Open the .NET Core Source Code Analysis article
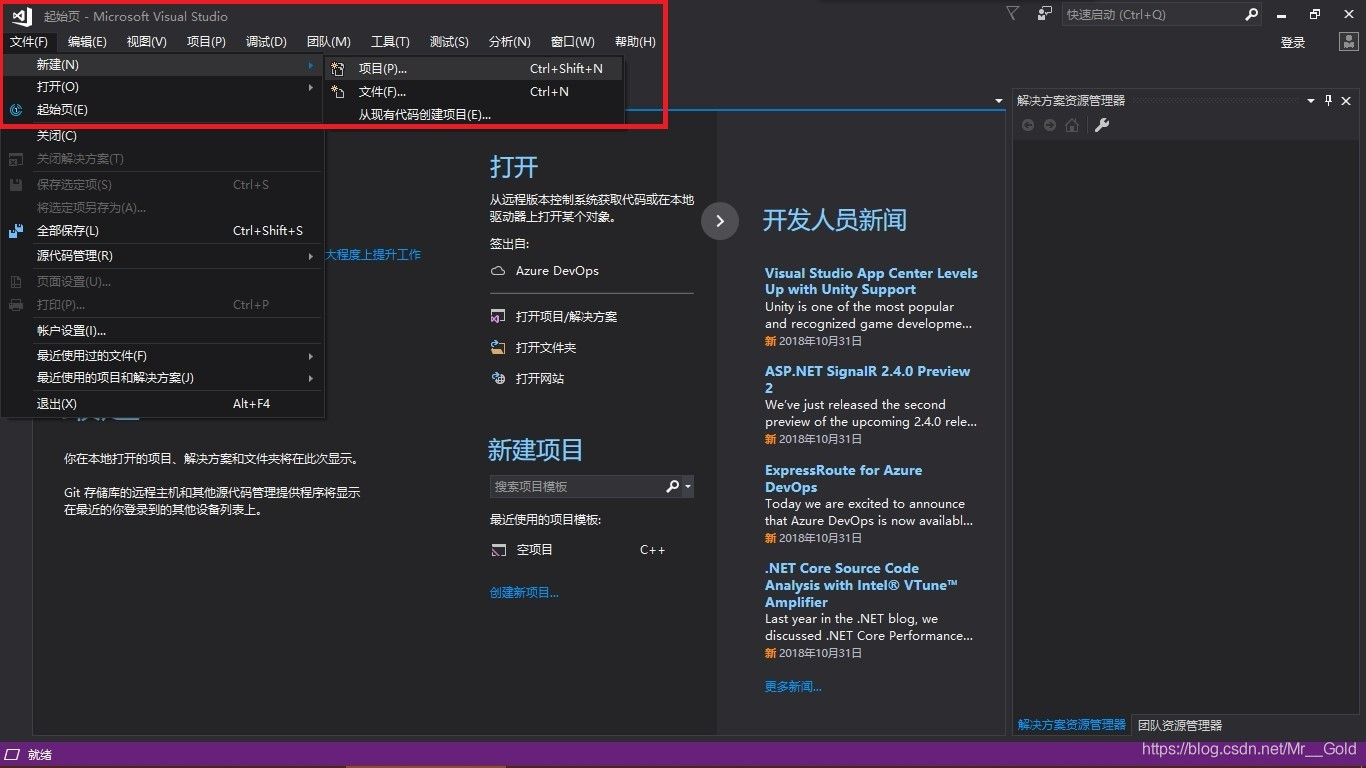The image size is (1366, 768). coord(861,585)
